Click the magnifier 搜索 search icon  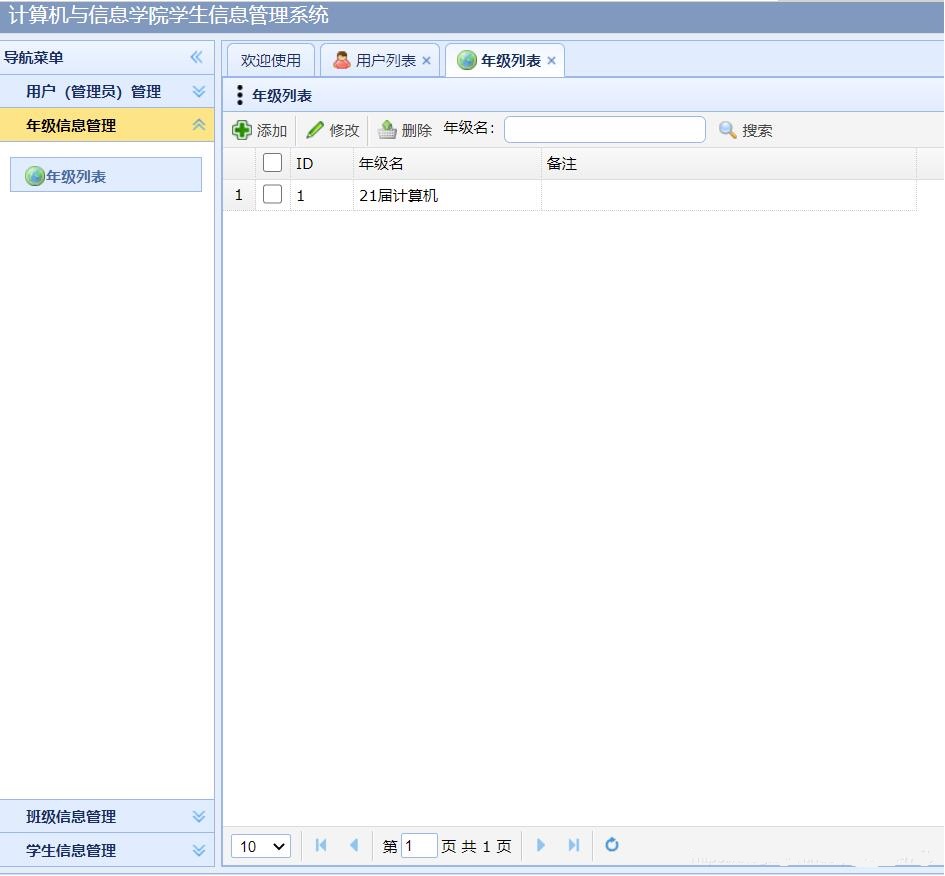tap(728, 130)
